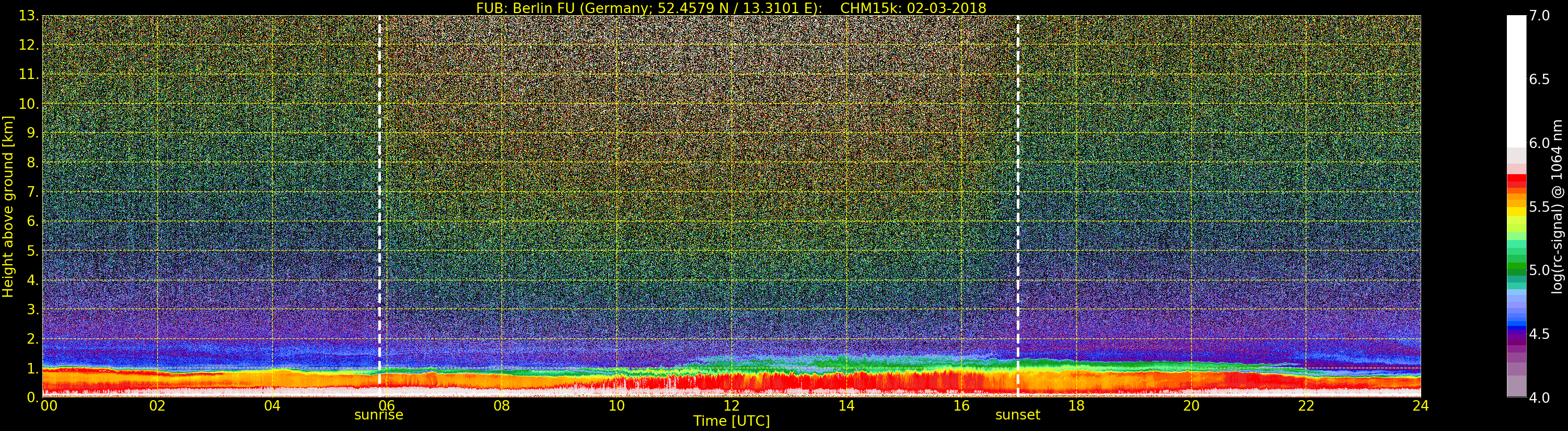The width and height of the screenshot is (1568, 431).
Task: Click the 'CHM15k: 02-03-2018' title text
Action: coord(913,8)
